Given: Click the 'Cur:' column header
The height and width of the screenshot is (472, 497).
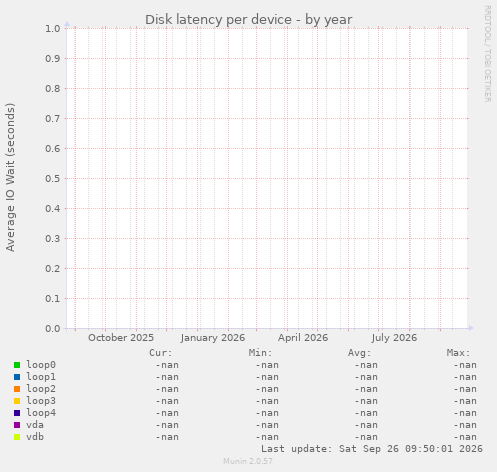Looking at the screenshot, I should coord(161,353).
